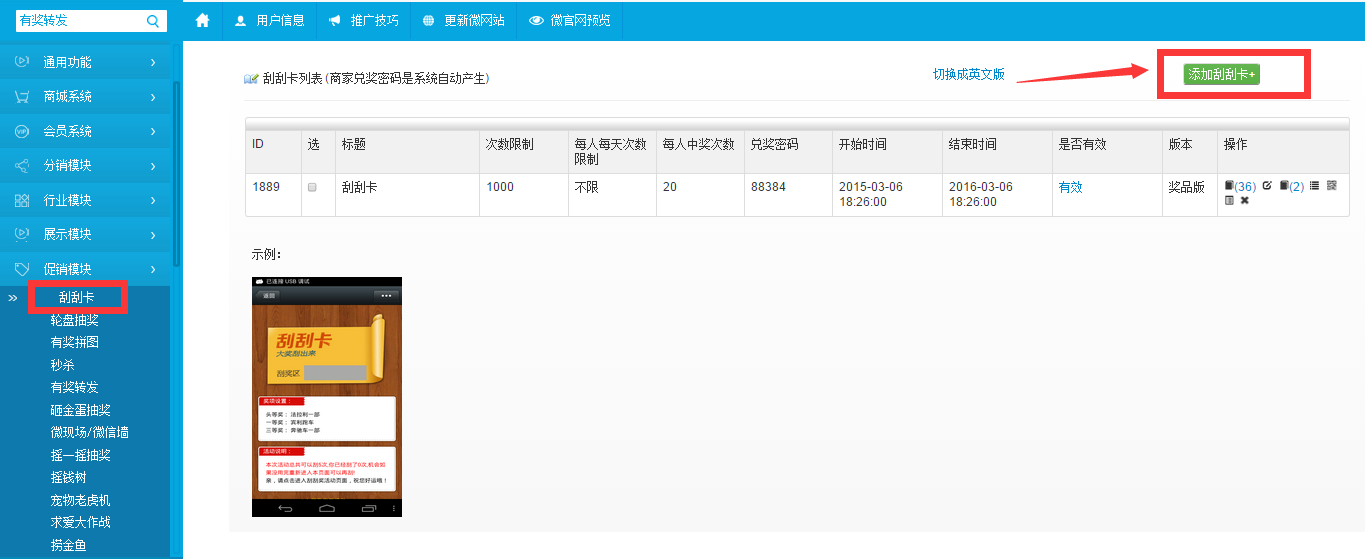Click the record icon beside (36)
Image resolution: width=1365 pixels, height=559 pixels.
coord(1230,186)
